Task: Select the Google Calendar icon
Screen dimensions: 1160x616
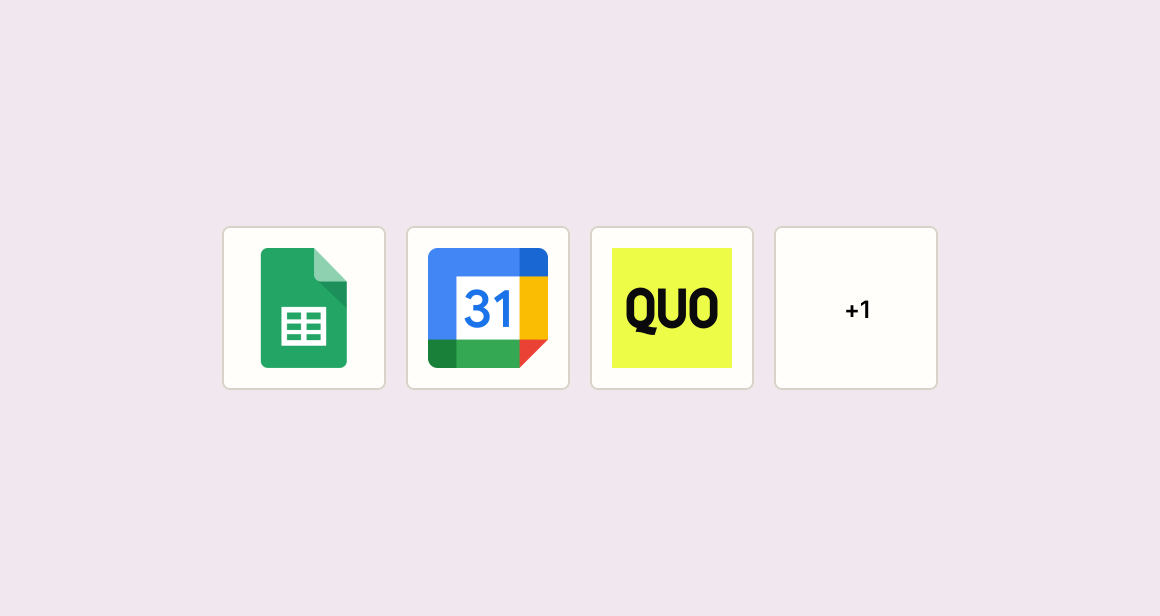Action: coord(488,308)
